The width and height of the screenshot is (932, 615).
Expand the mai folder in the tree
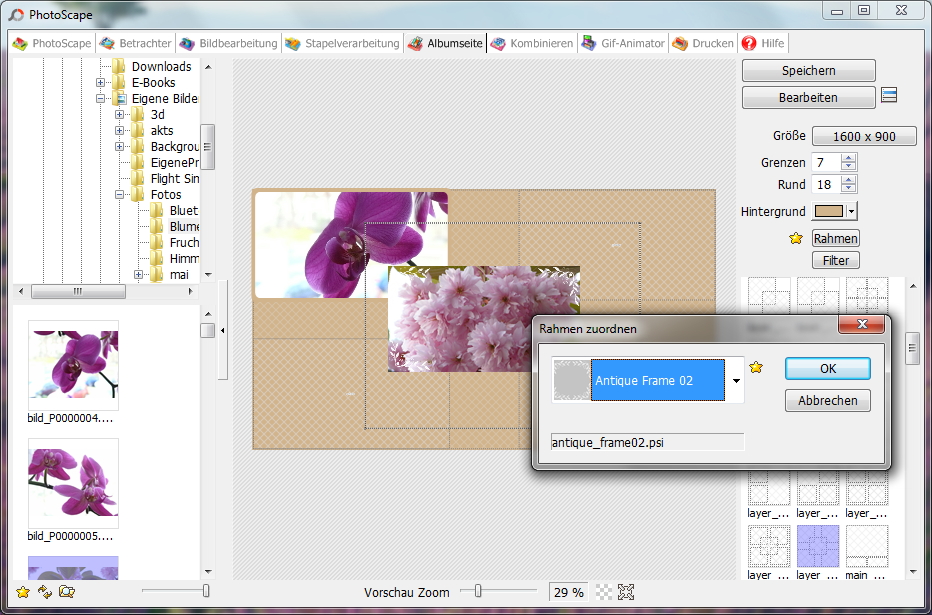[x=139, y=275]
